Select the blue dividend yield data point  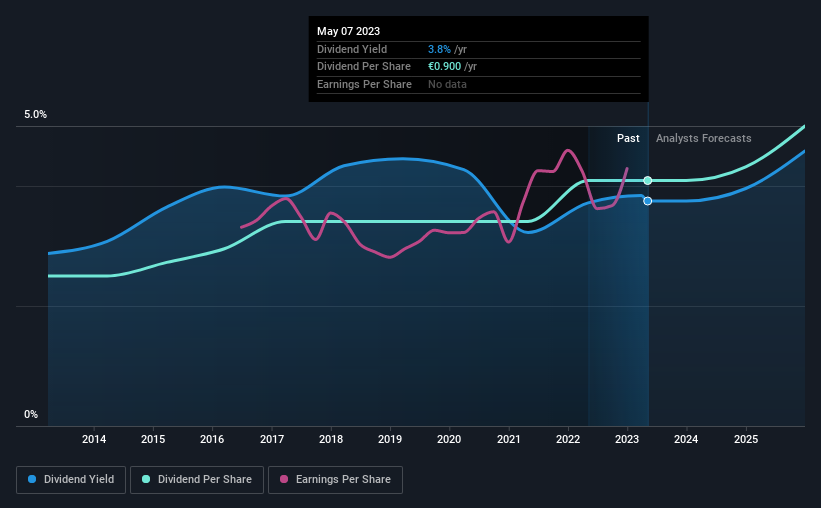point(648,201)
